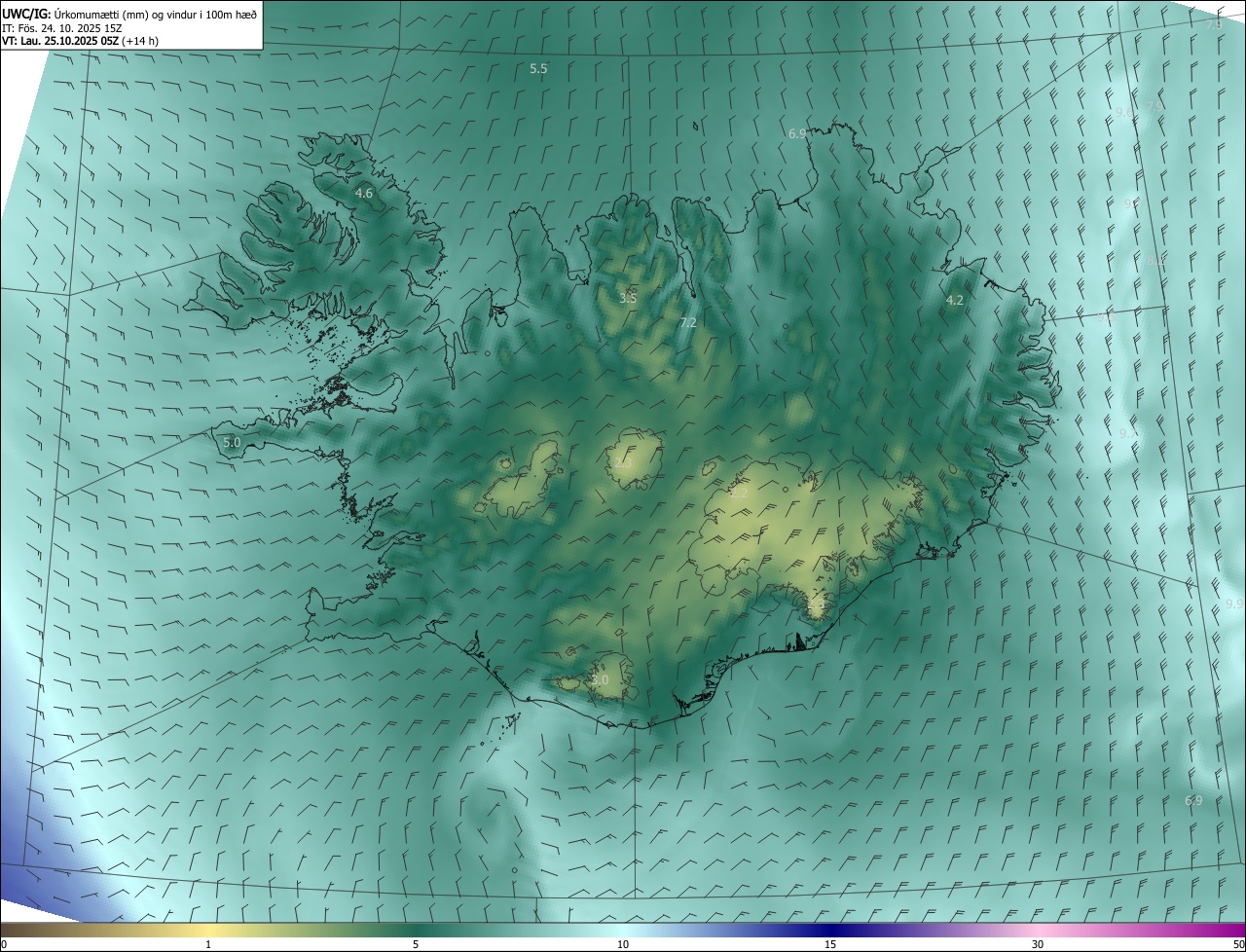Click the 3.0 value label near the south coast
Image resolution: width=1246 pixels, height=952 pixels.
(x=600, y=680)
